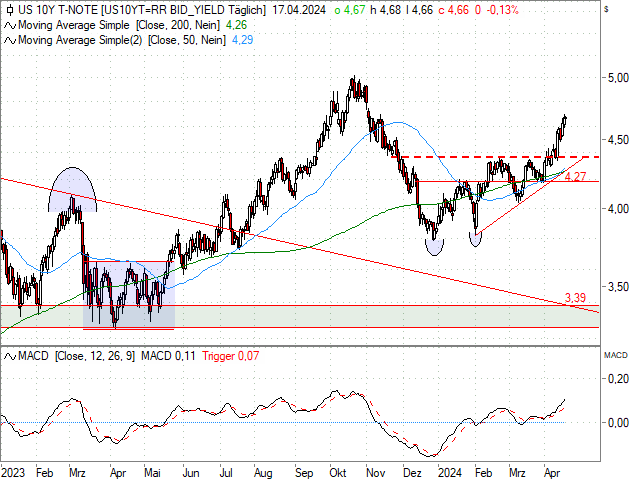Select the left circle marker at December low
The height and width of the screenshot is (480, 640).
tap(434, 244)
